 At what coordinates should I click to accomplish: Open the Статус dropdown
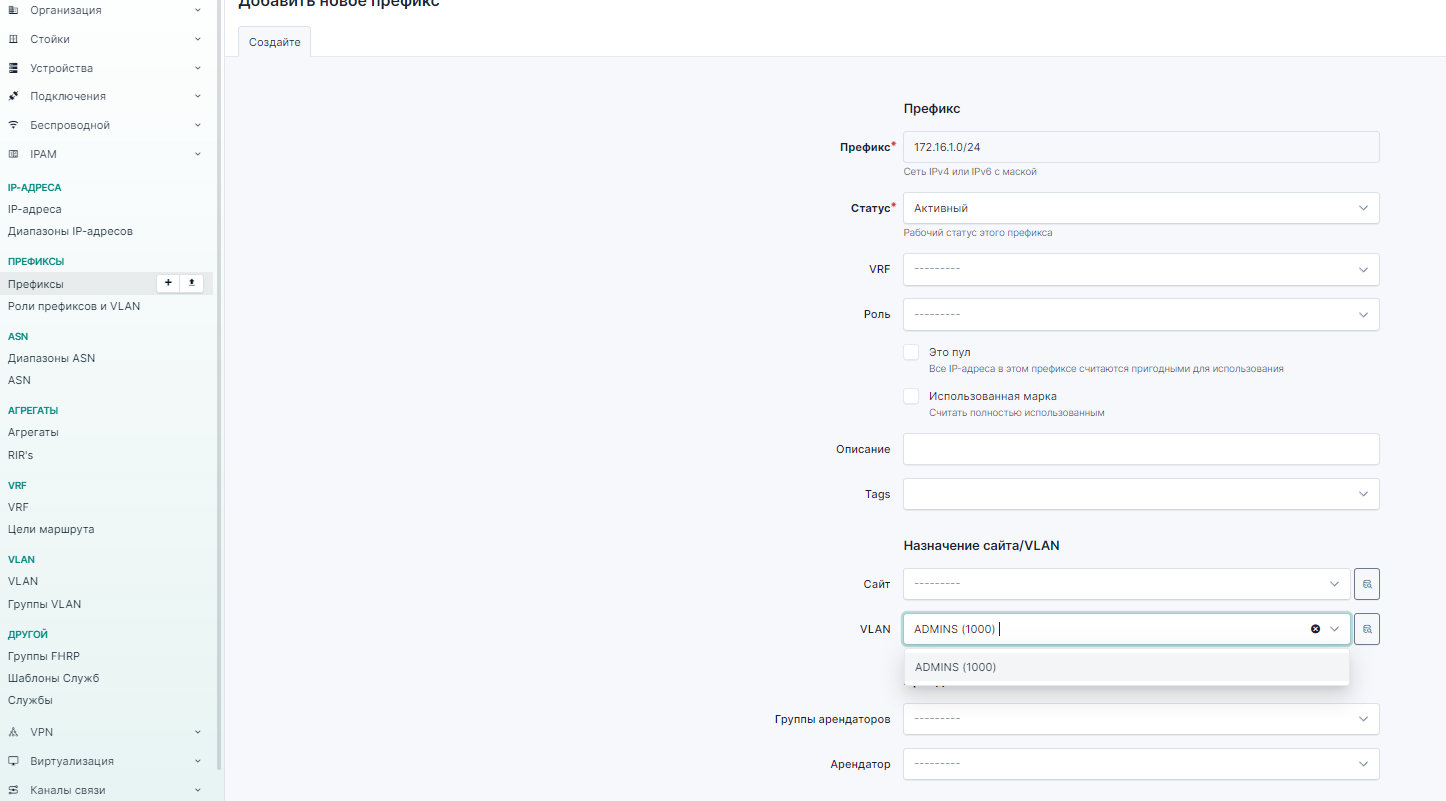click(1140, 208)
